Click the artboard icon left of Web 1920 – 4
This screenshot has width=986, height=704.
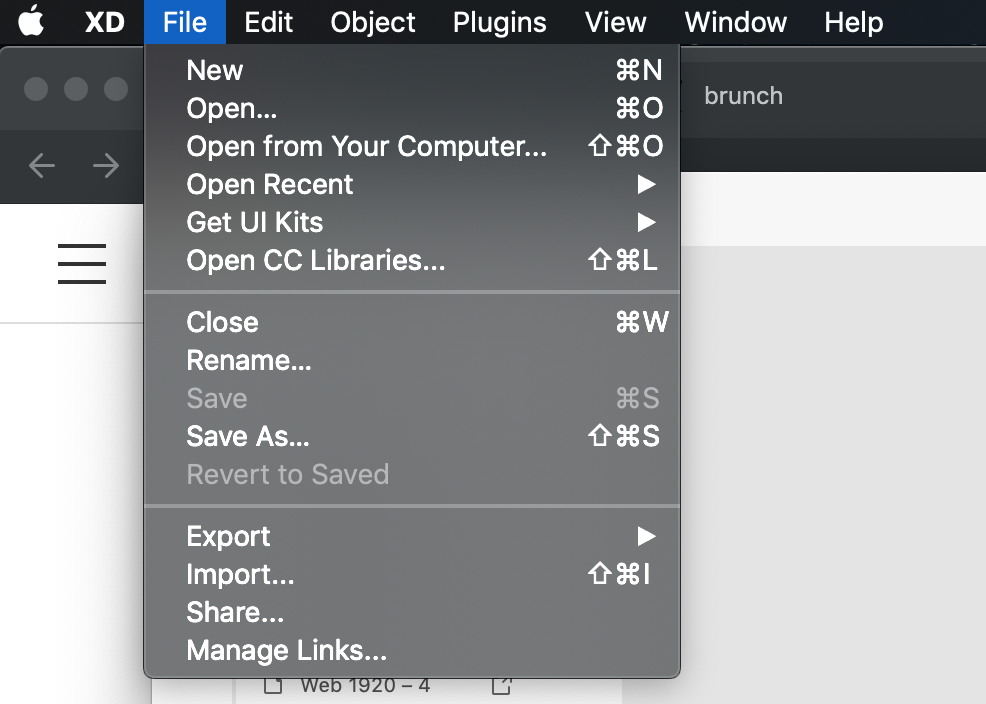(x=271, y=687)
